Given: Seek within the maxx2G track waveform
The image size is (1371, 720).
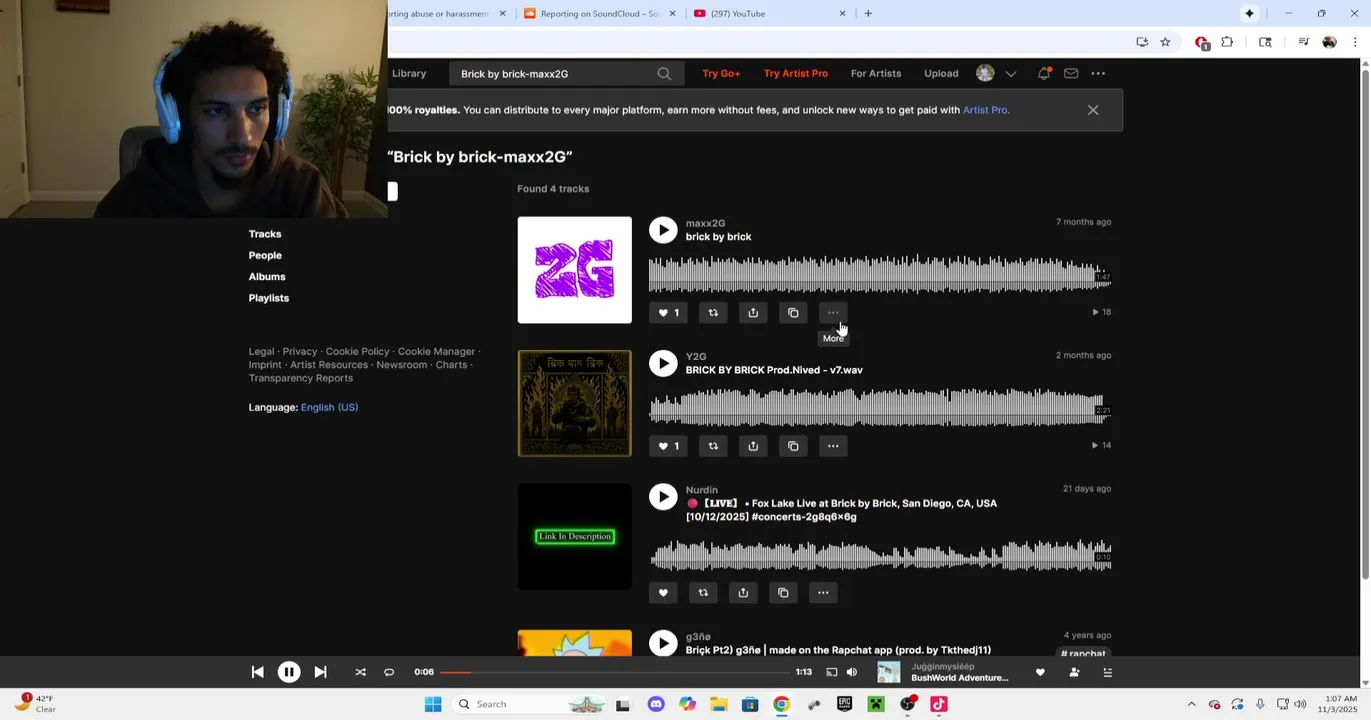Looking at the screenshot, I should pyautogui.click(x=880, y=274).
